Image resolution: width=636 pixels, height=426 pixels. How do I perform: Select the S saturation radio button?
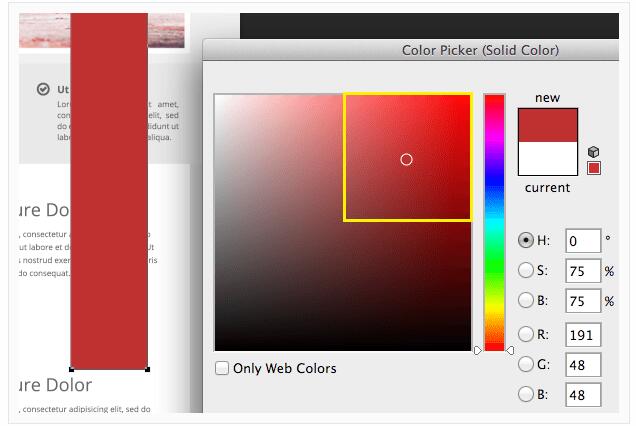point(526,270)
